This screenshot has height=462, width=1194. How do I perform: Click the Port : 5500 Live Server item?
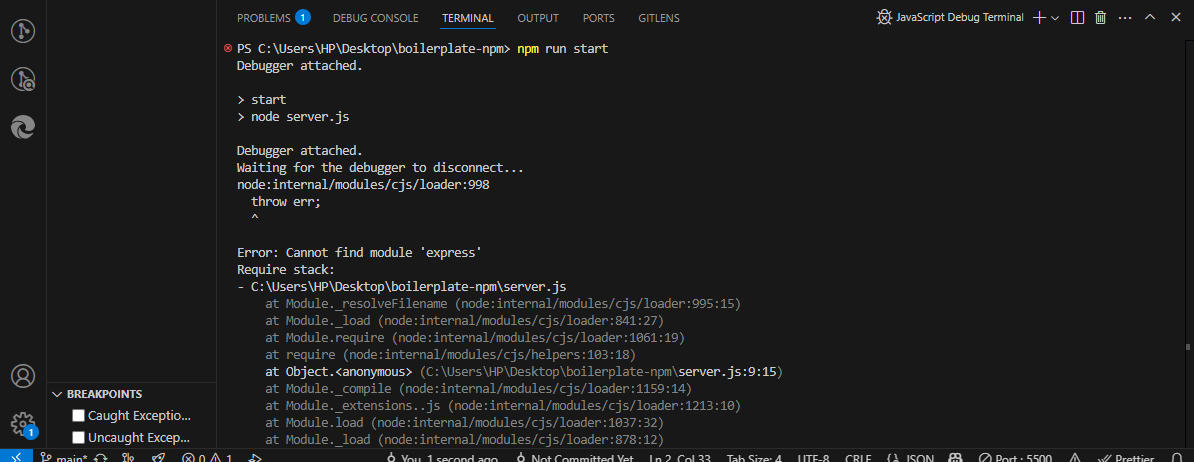point(1015,458)
